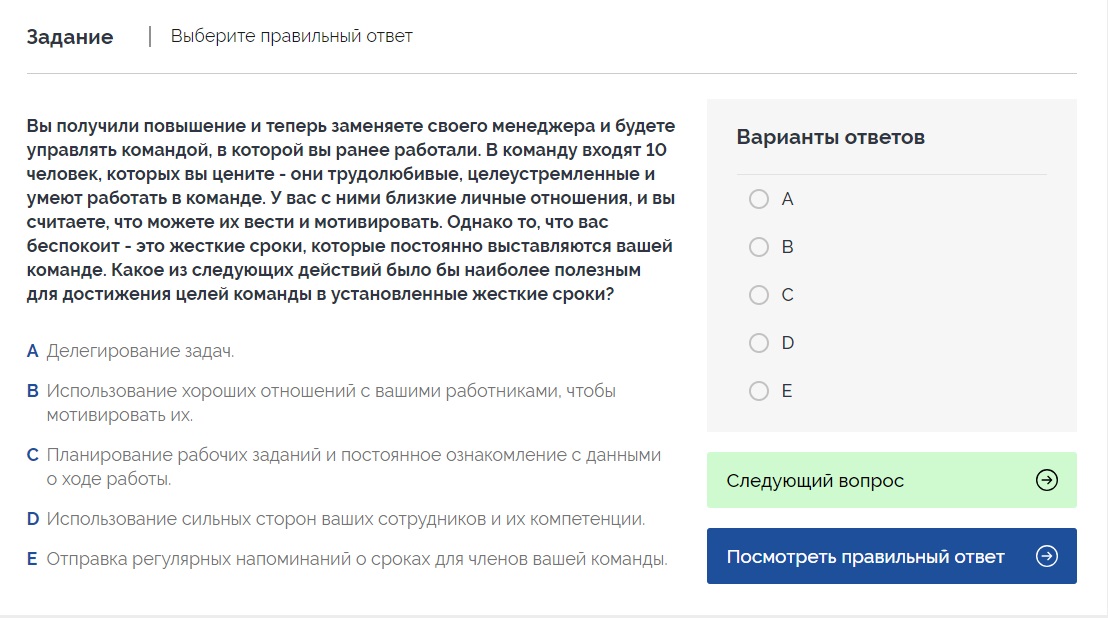Go to next question via Следующий вопрос
Screen dimensions: 1108x618
(815, 481)
